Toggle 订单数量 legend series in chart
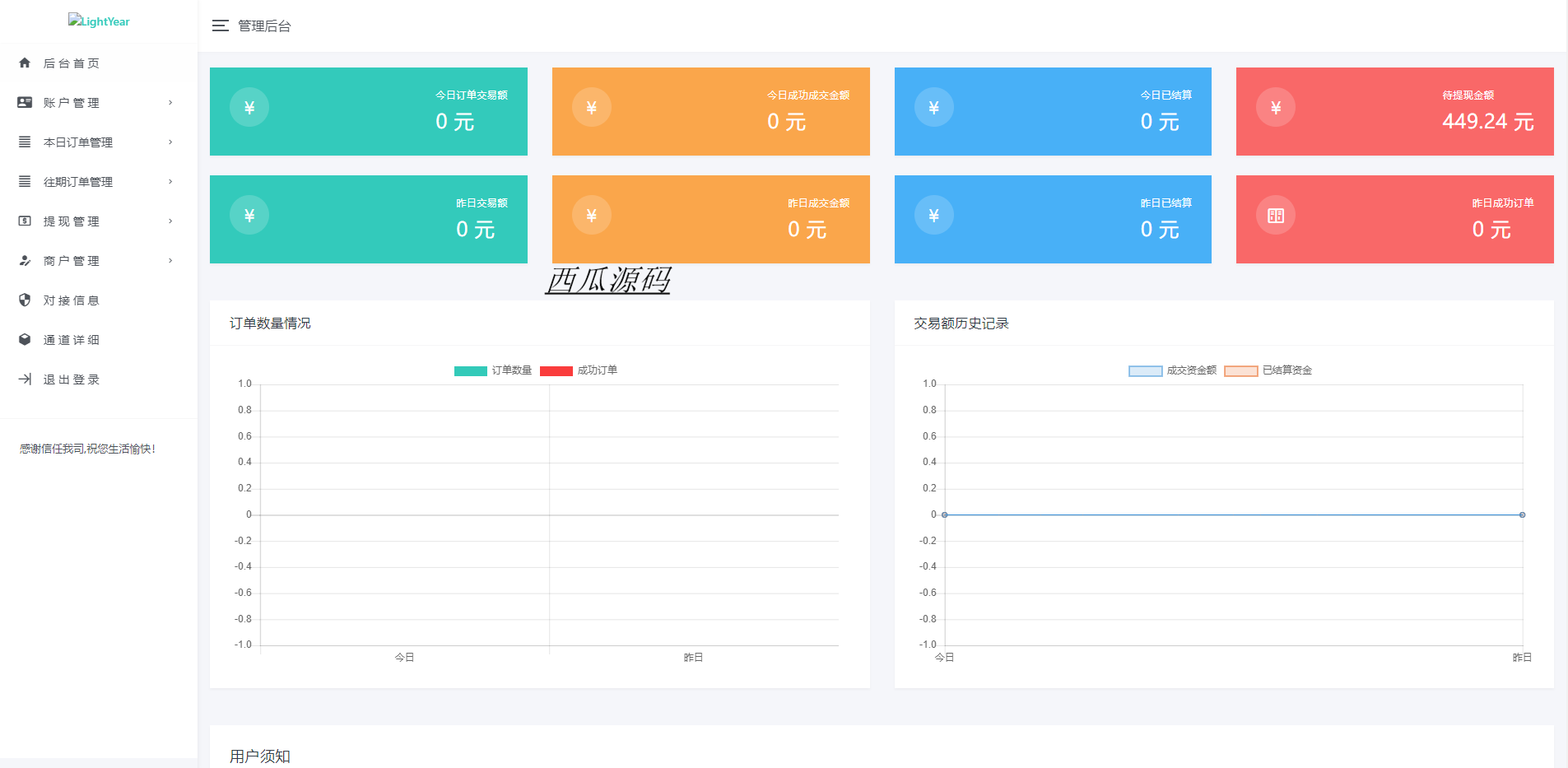 point(492,370)
